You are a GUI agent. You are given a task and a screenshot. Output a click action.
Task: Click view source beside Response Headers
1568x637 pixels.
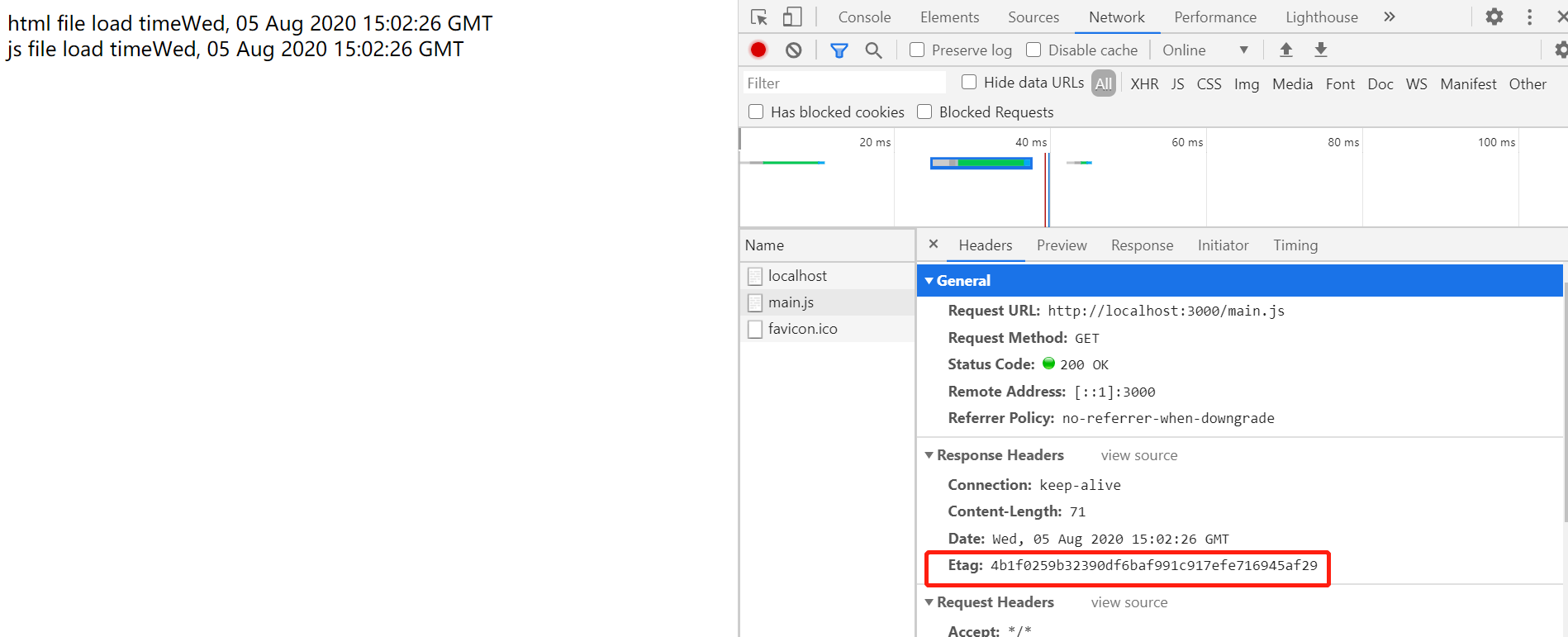pos(1138,455)
